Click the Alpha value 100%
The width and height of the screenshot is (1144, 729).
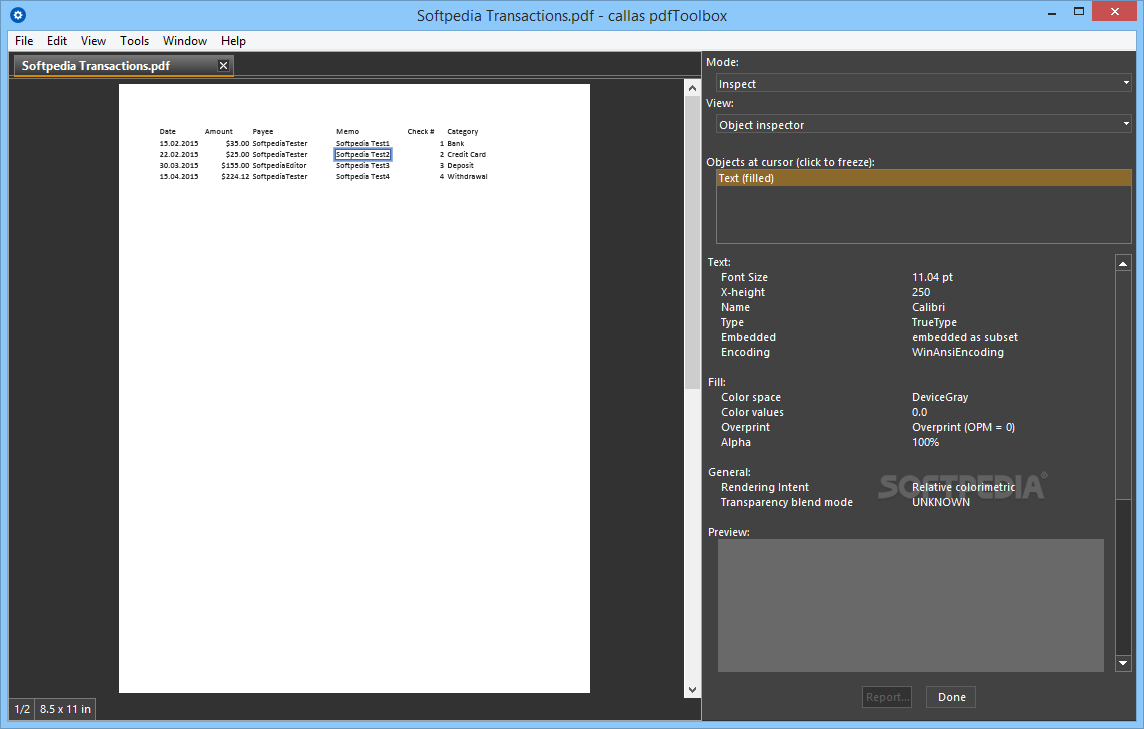pyautogui.click(x=925, y=442)
